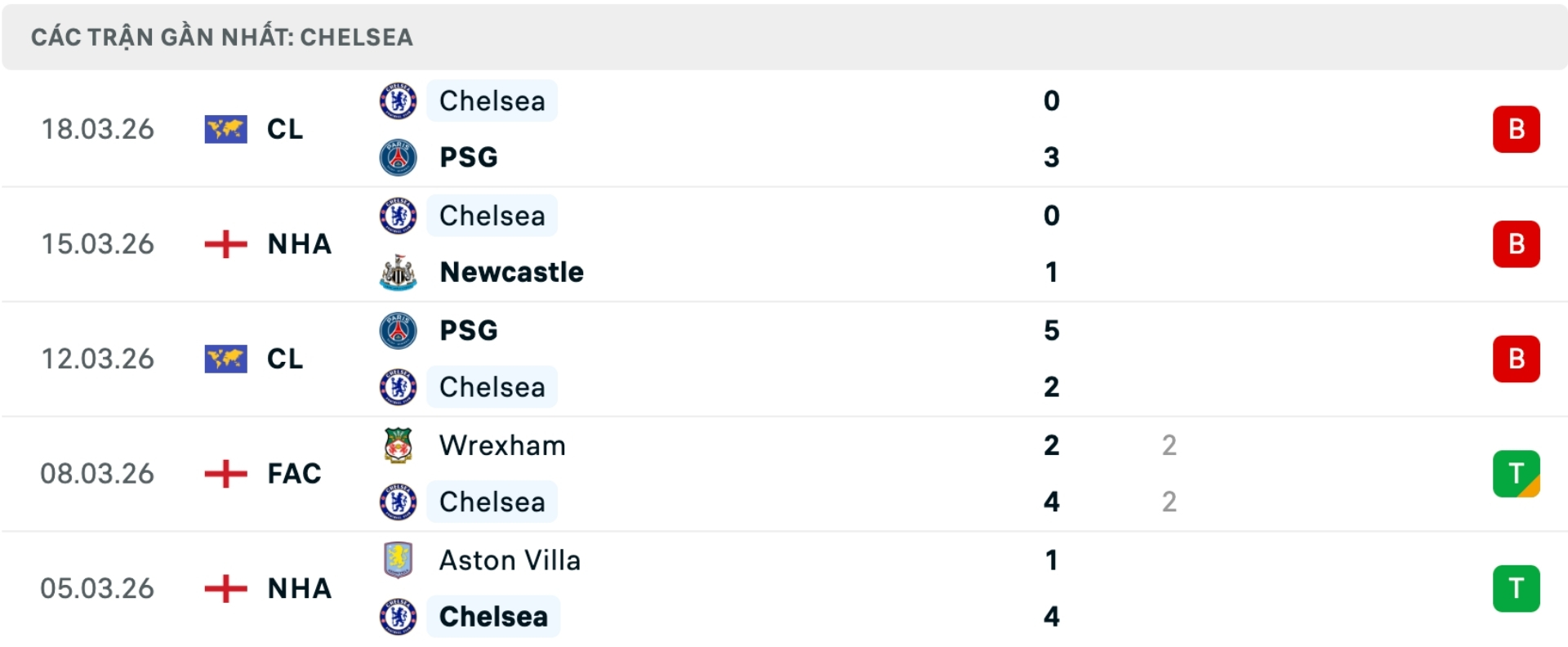Open Wrexham team name link
Image resolution: width=1568 pixels, height=647 pixels.
502,445
